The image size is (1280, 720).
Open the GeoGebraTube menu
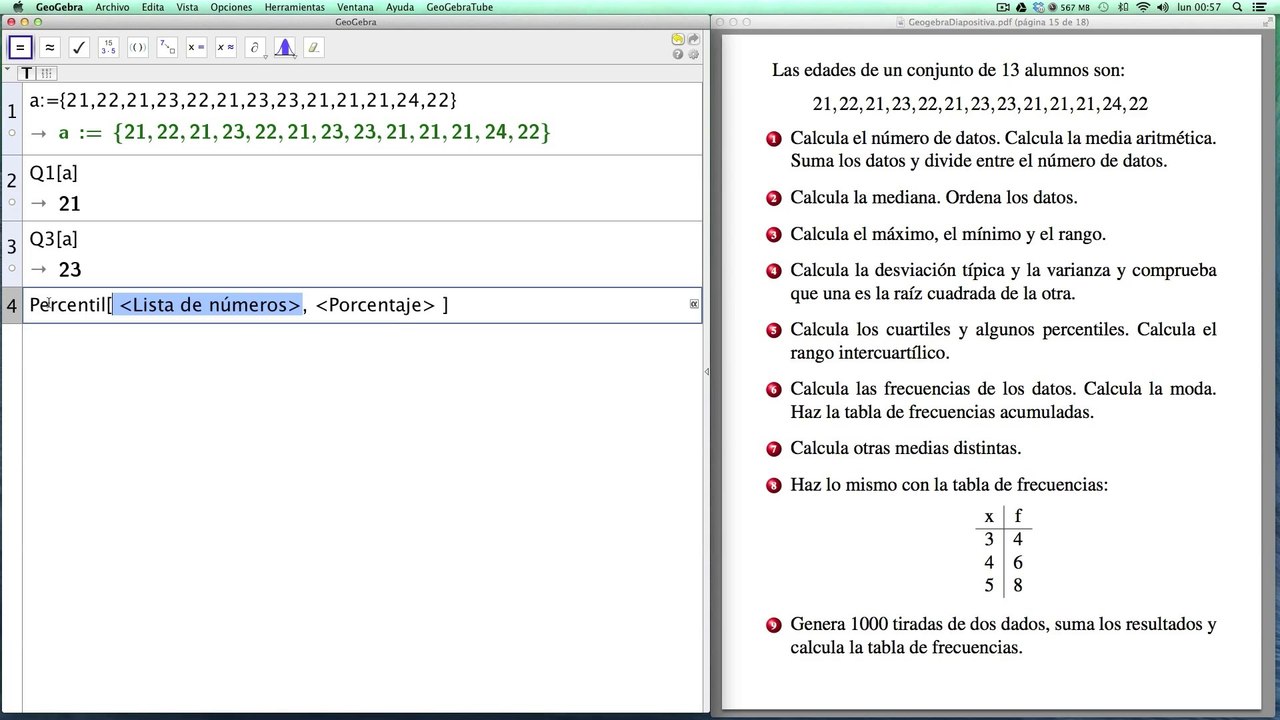459,7
